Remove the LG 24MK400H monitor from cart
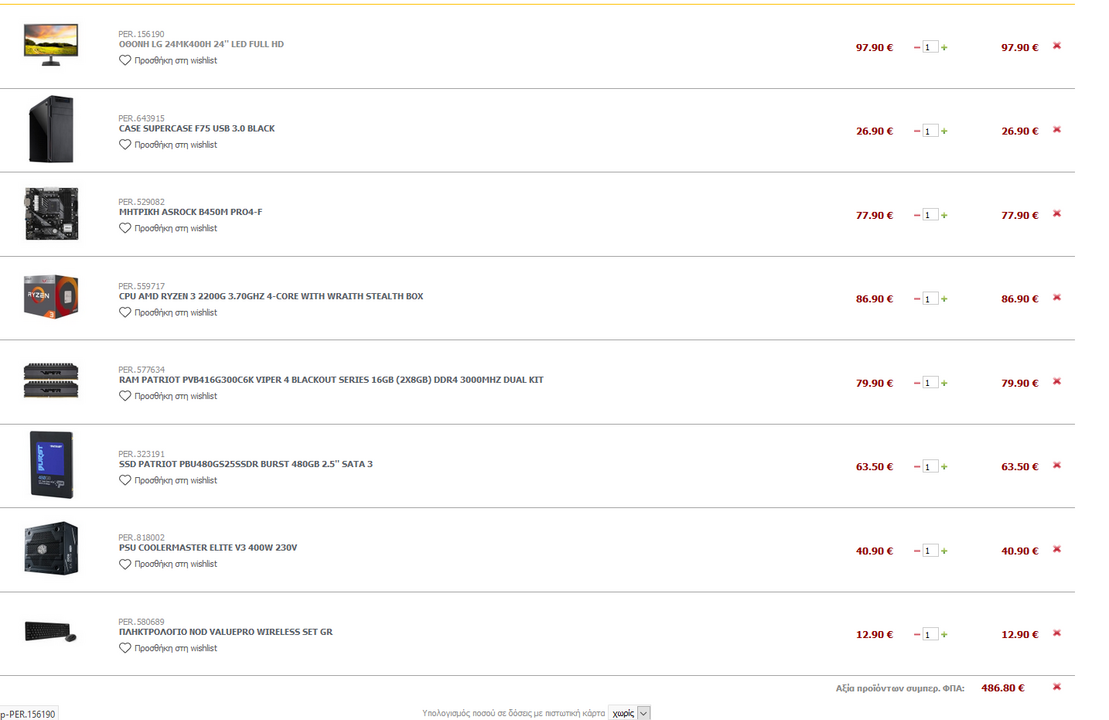The image size is (1109, 720). pos(1057,46)
